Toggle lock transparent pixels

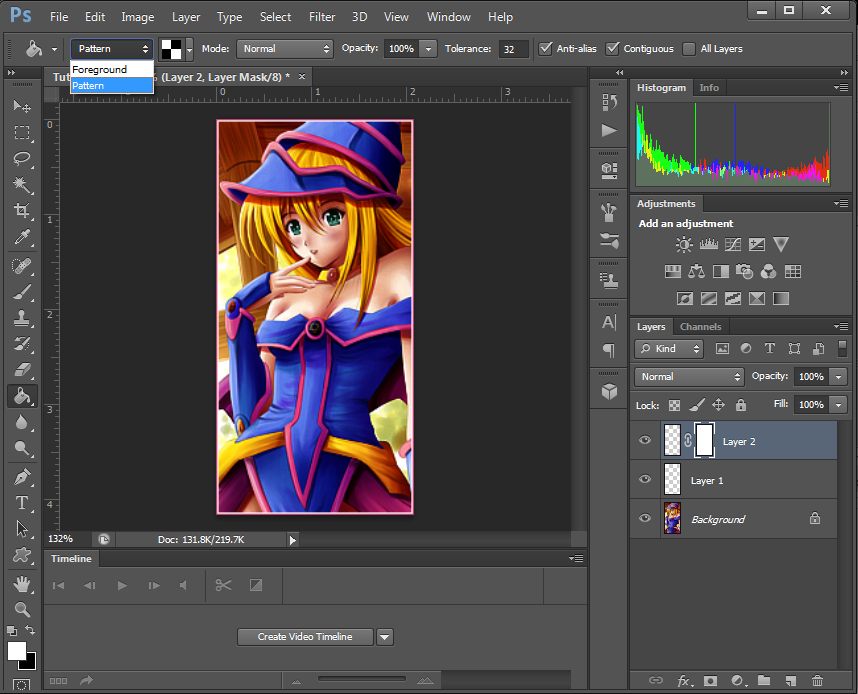click(675, 405)
